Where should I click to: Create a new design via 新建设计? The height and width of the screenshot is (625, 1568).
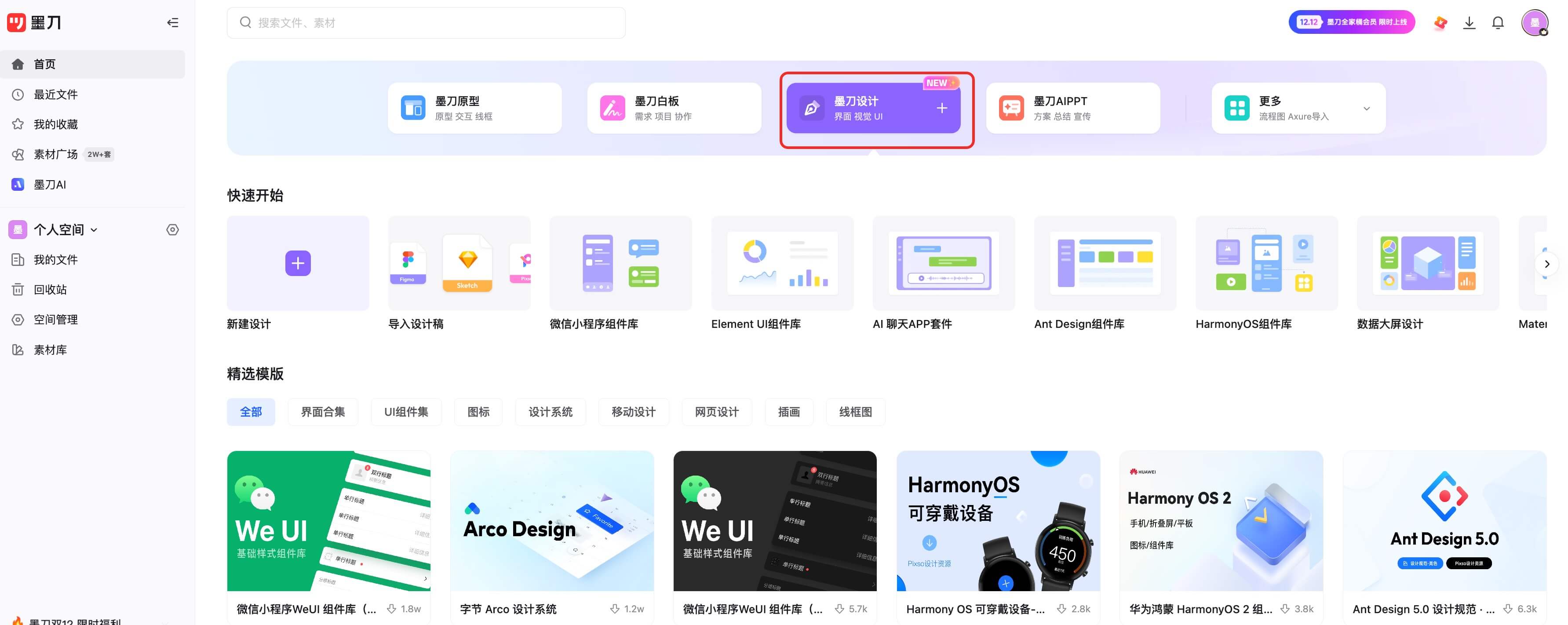click(x=298, y=263)
